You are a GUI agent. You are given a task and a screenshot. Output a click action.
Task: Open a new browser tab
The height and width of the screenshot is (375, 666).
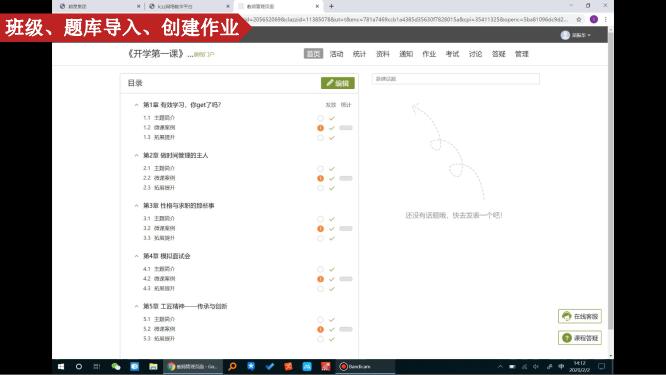pos(331,6)
